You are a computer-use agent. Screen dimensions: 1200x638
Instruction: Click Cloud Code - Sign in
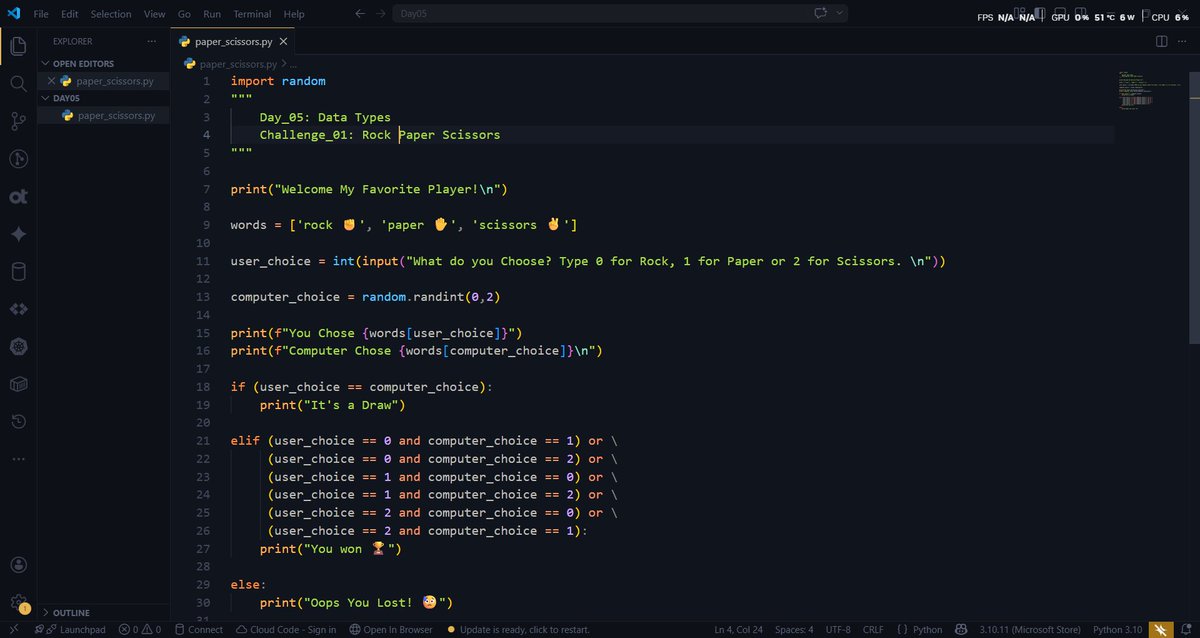point(286,629)
